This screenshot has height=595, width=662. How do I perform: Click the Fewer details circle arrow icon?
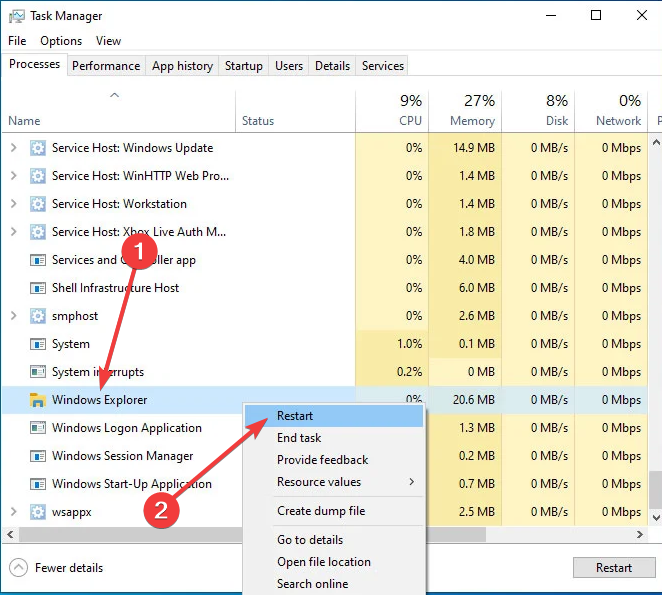click(x=18, y=568)
